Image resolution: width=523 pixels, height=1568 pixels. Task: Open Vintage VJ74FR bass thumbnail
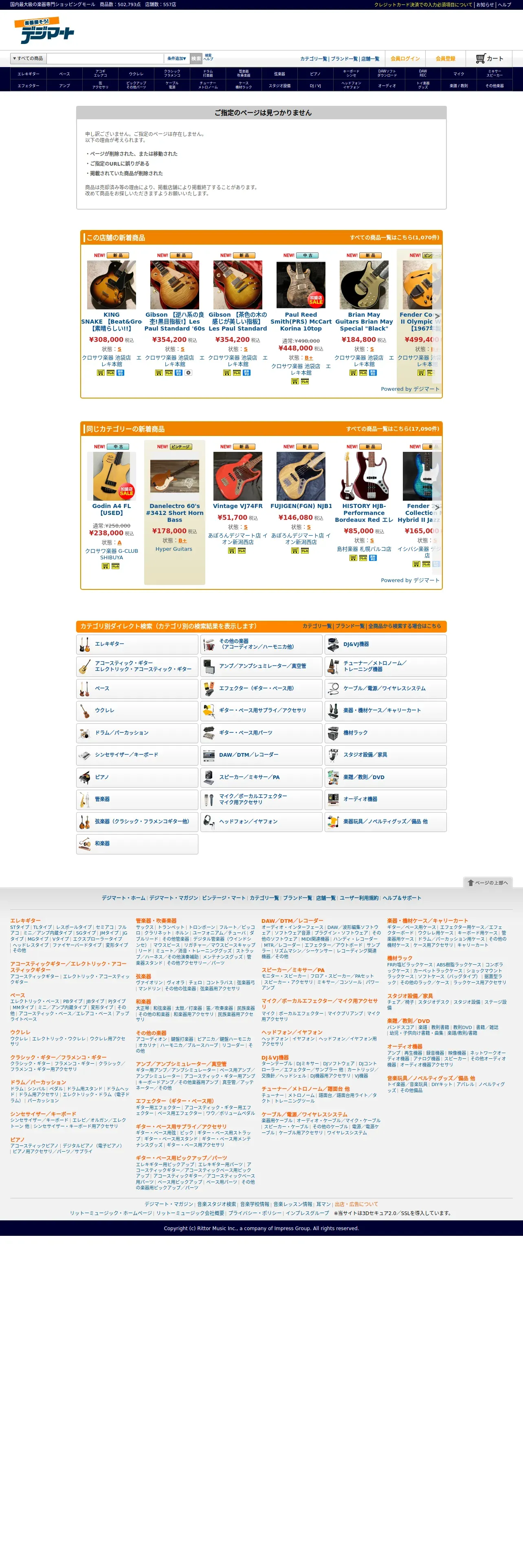[238, 476]
